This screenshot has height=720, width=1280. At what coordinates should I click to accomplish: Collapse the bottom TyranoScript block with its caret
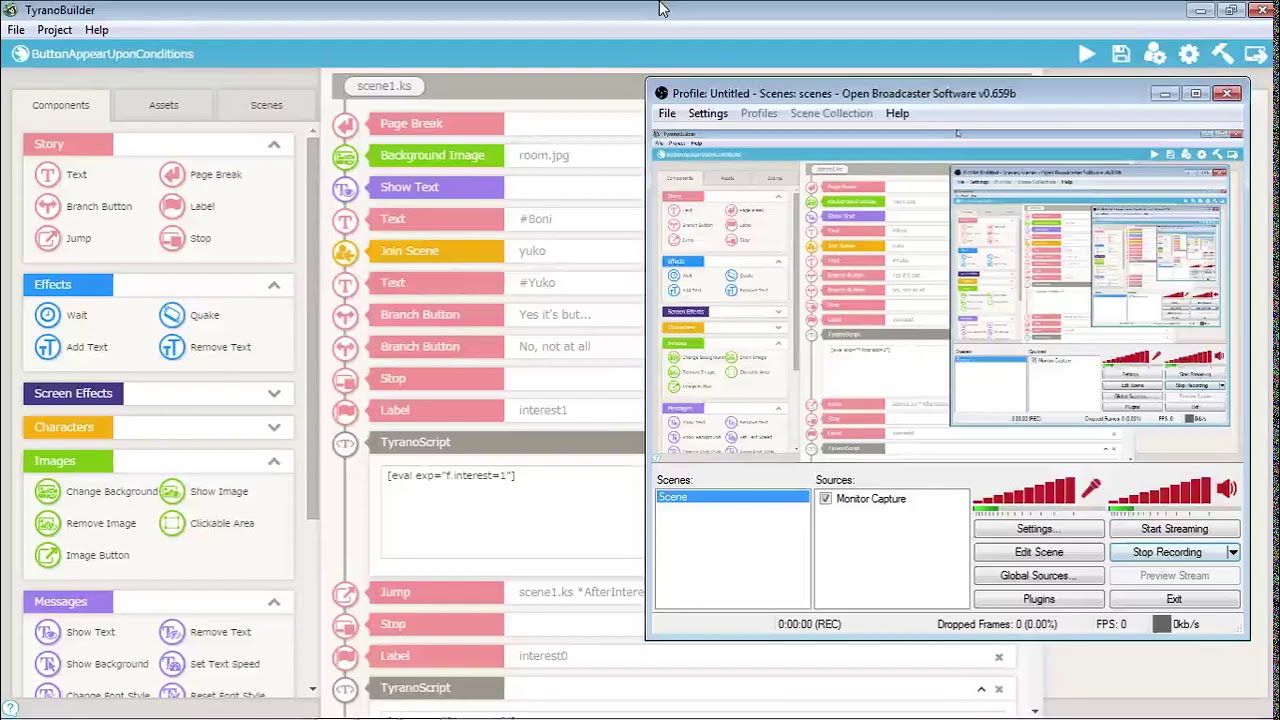point(981,689)
